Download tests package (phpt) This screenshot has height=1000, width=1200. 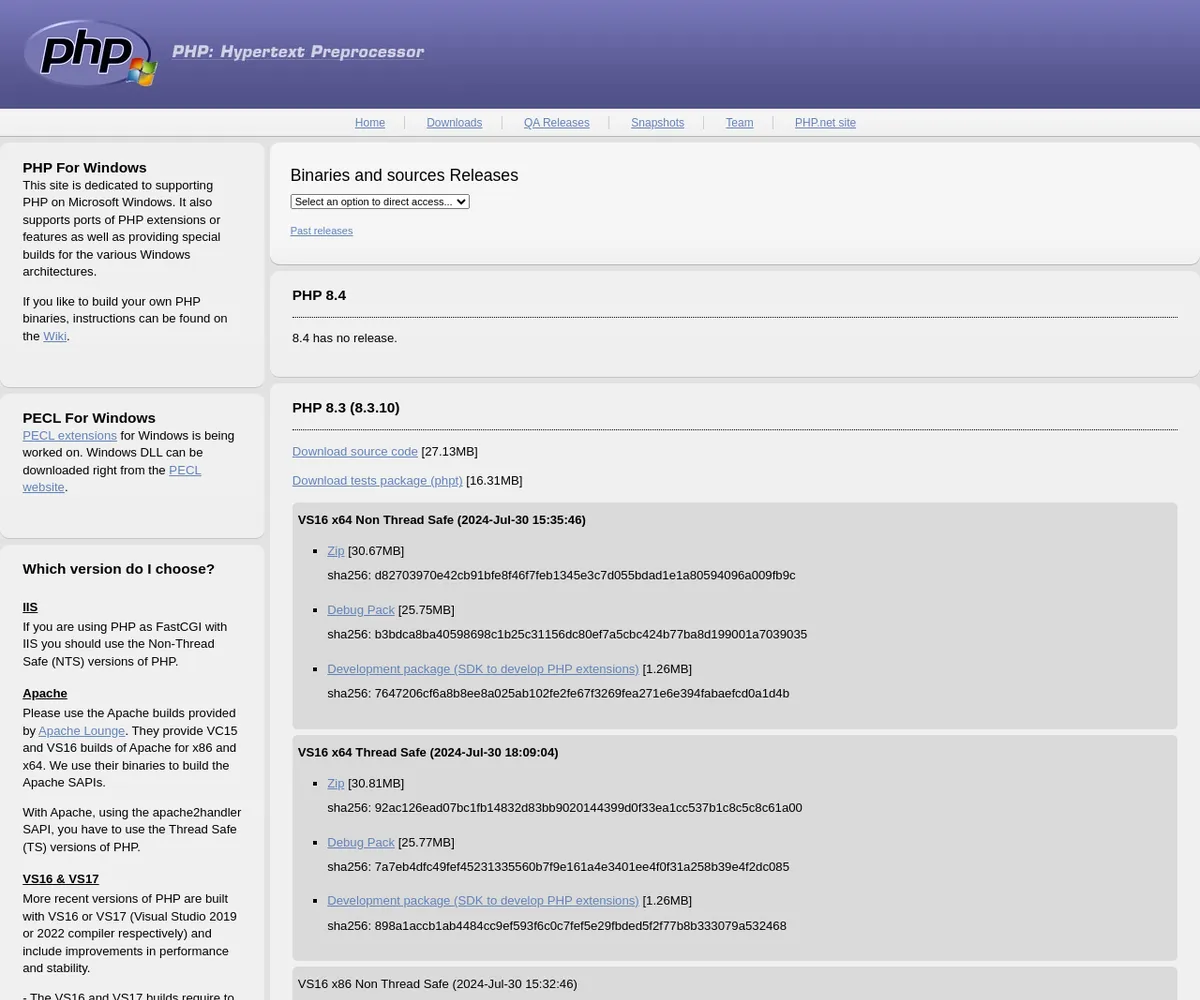coord(377,481)
